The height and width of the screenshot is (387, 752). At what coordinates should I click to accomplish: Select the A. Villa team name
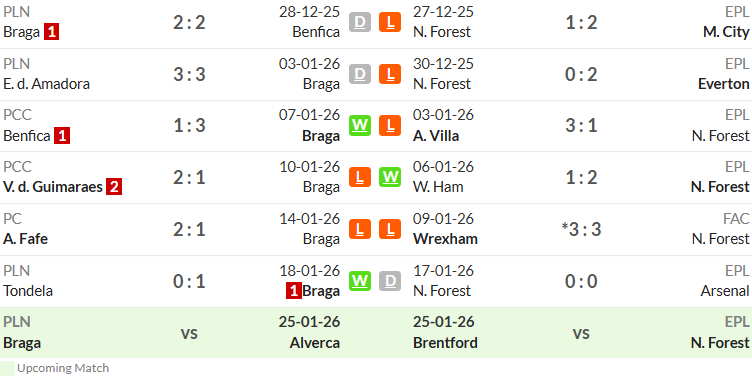click(436, 136)
